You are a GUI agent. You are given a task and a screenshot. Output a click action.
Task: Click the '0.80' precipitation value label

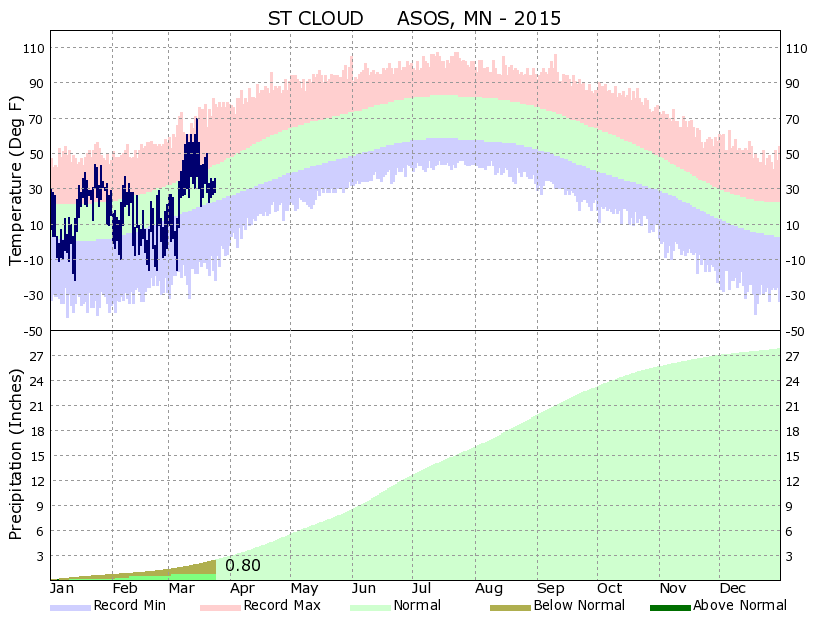[243, 565]
